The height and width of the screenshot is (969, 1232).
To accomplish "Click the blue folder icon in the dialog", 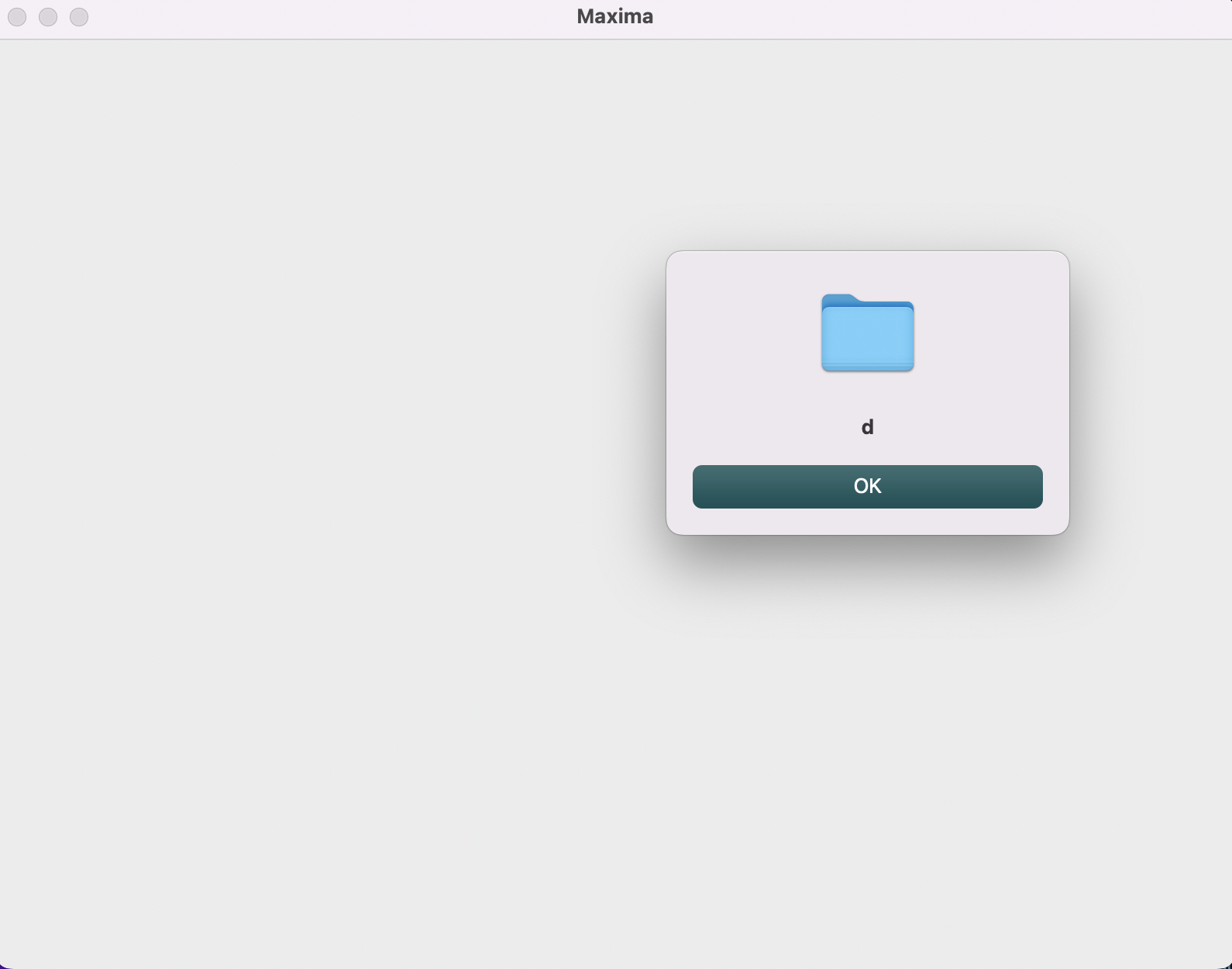I will tap(868, 333).
